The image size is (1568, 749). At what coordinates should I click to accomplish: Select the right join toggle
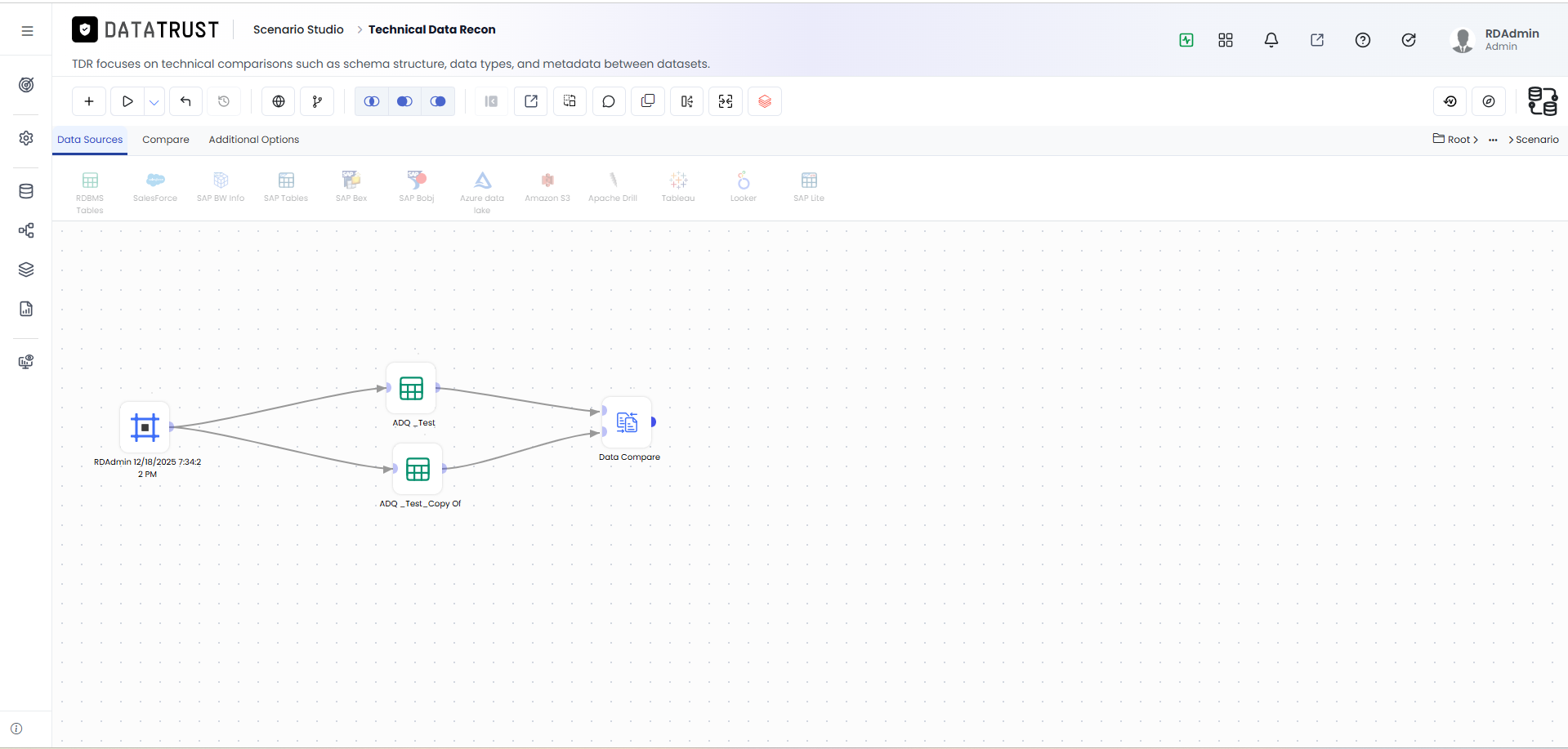coord(438,101)
